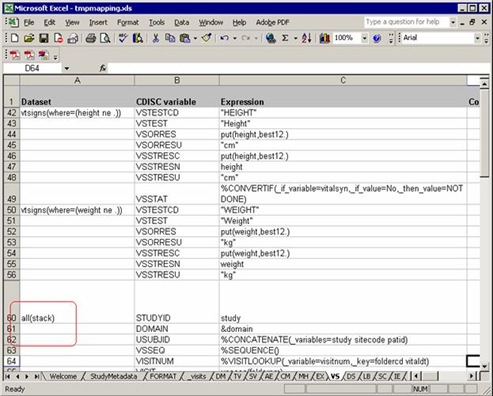Switch to the _visits sheet tab
Viewport: 493px width, 396px height.
pos(198,376)
